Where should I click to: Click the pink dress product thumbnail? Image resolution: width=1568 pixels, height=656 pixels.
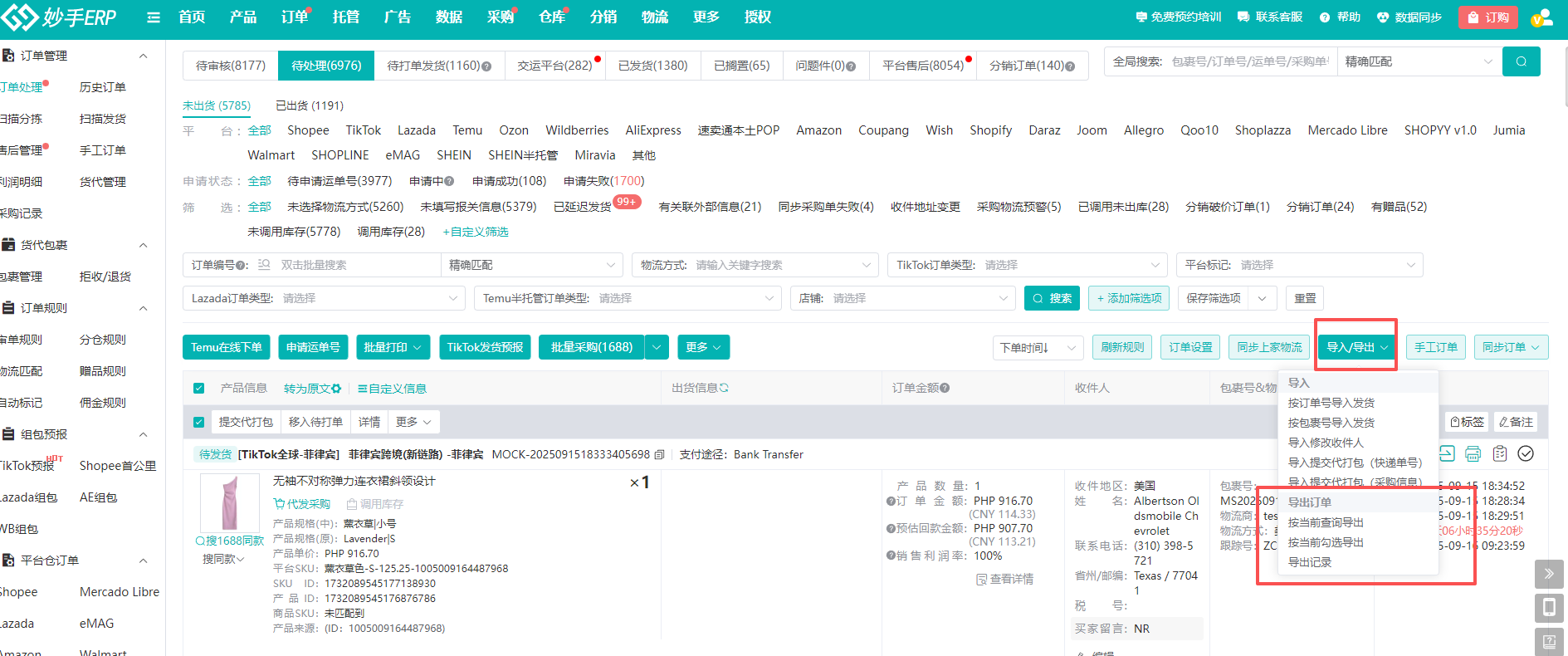[230, 502]
